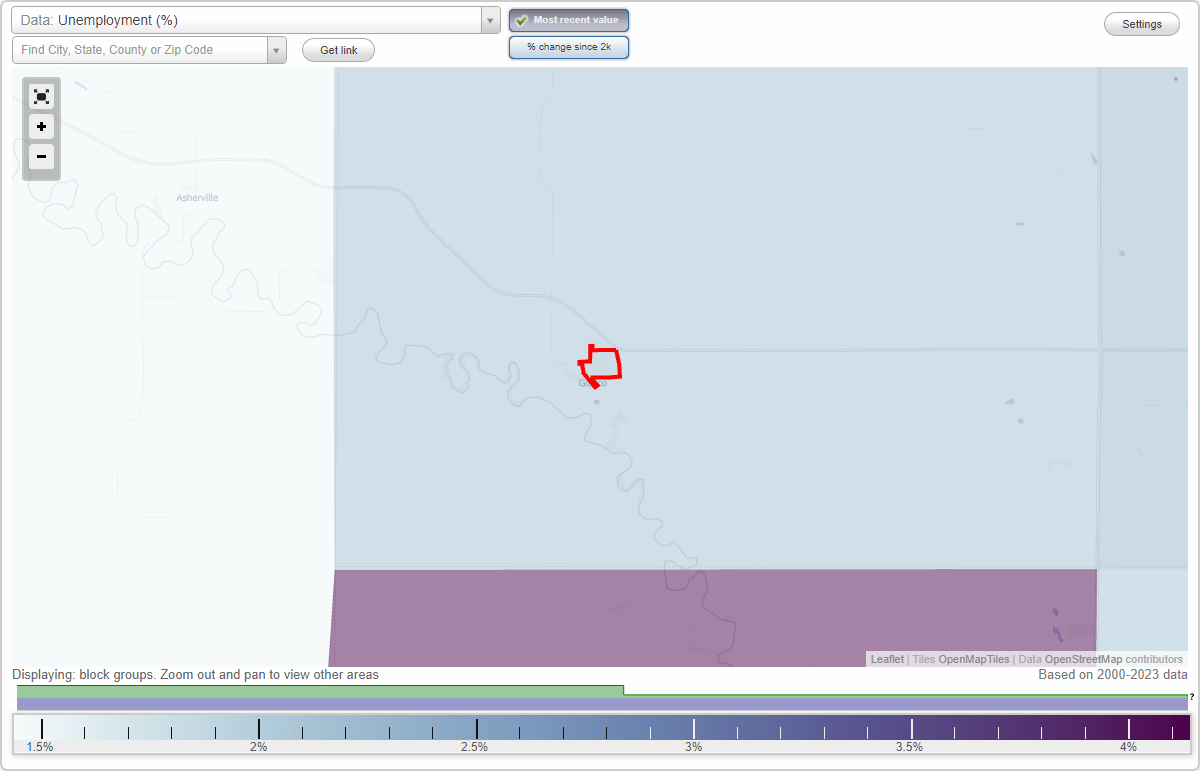This screenshot has width=1200, height=771.
Task: Click the Get link button
Action: pos(338,50)
